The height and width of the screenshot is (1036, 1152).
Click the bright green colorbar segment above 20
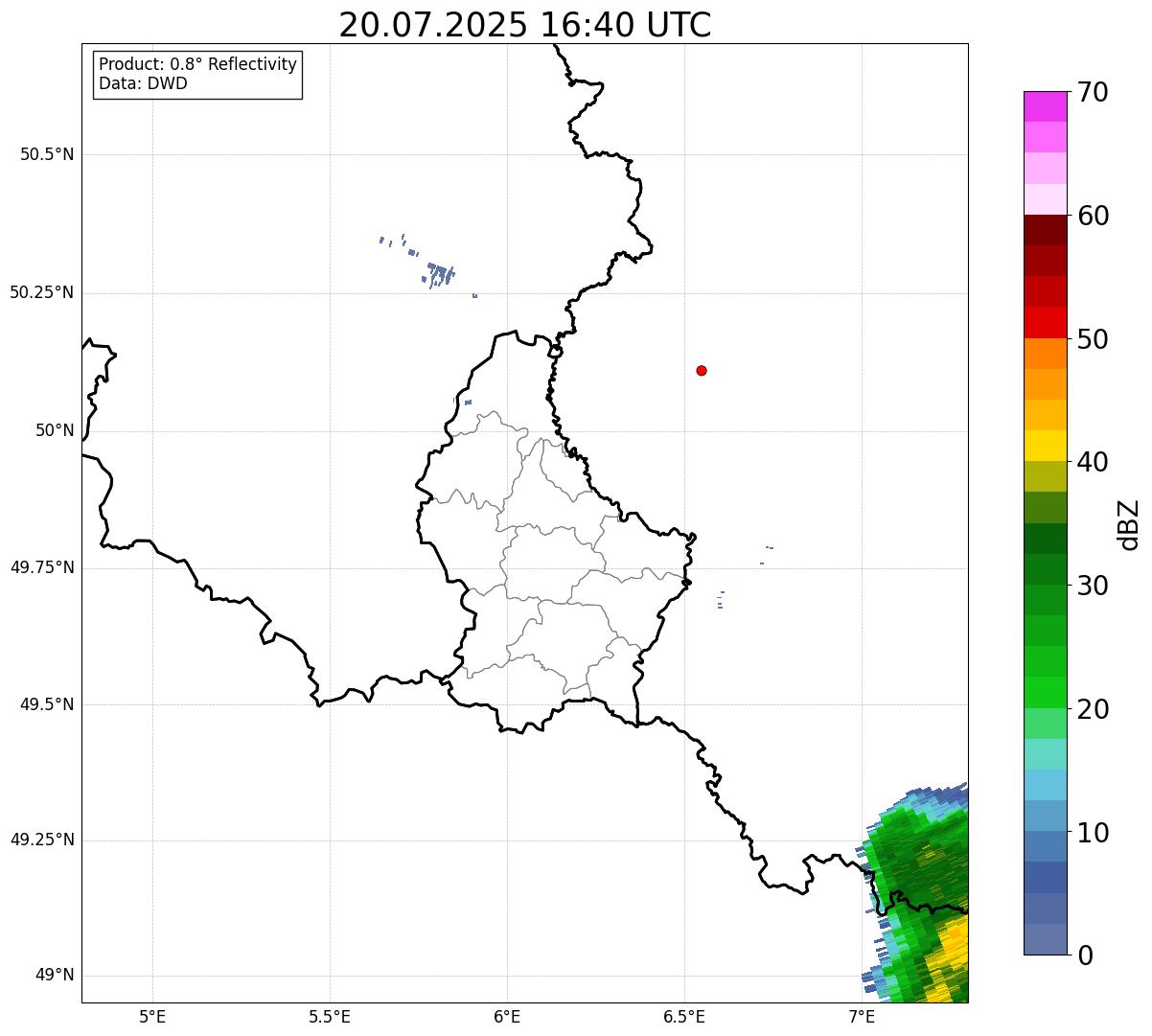tap(1045, 692)
